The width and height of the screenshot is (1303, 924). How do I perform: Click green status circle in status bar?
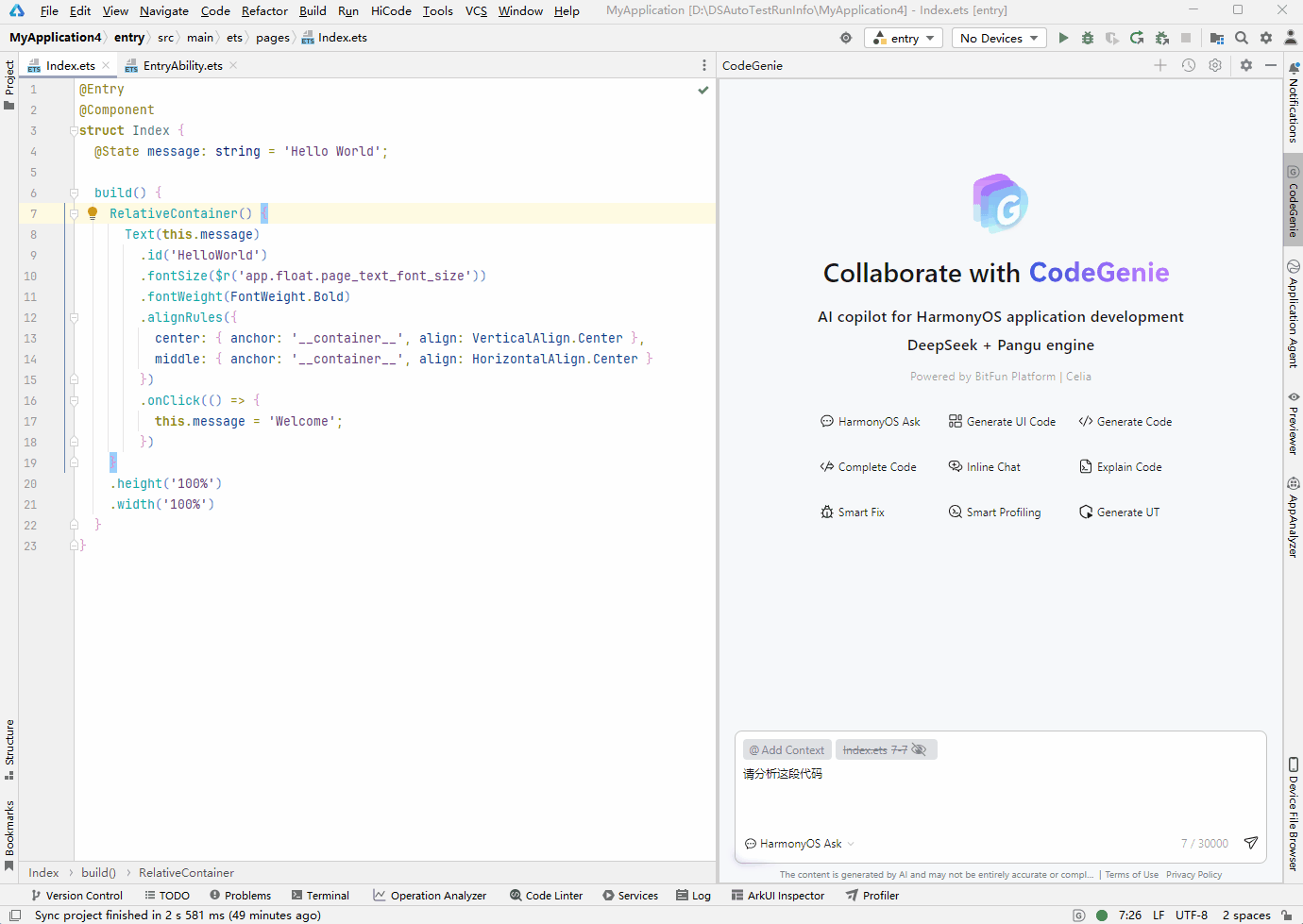(1102, 915)
